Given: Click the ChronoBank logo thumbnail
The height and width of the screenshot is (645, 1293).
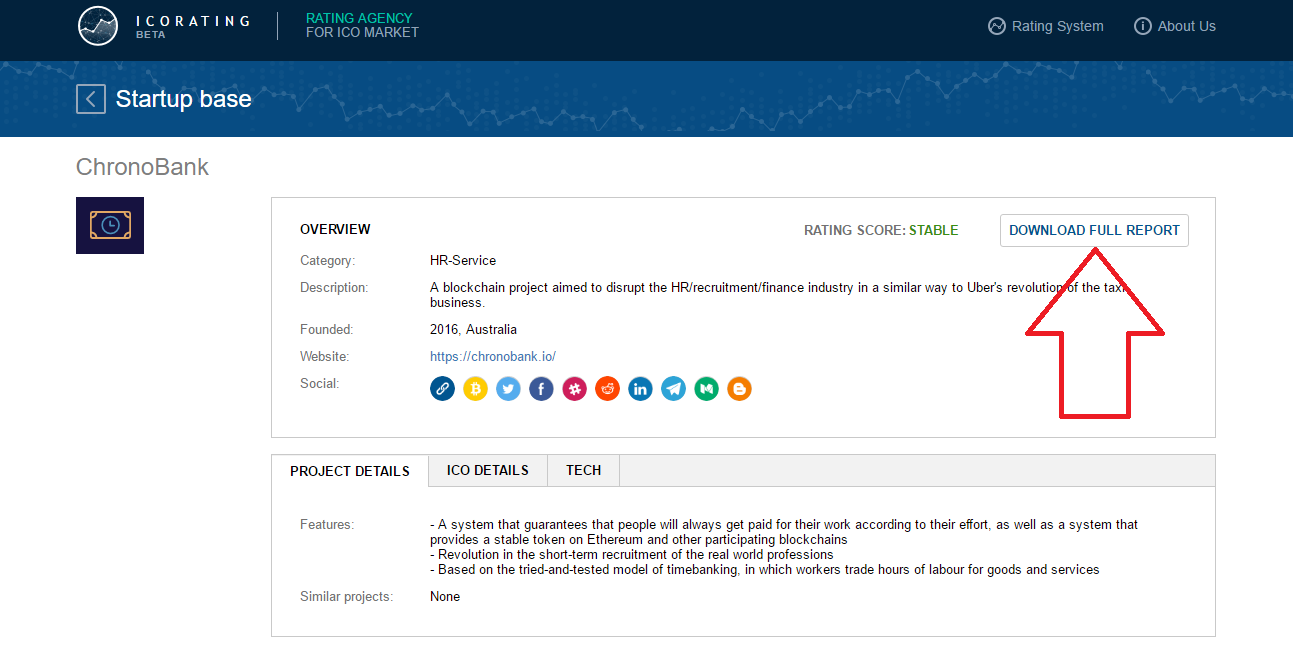Looking at the screenshot, I should 110,225.
